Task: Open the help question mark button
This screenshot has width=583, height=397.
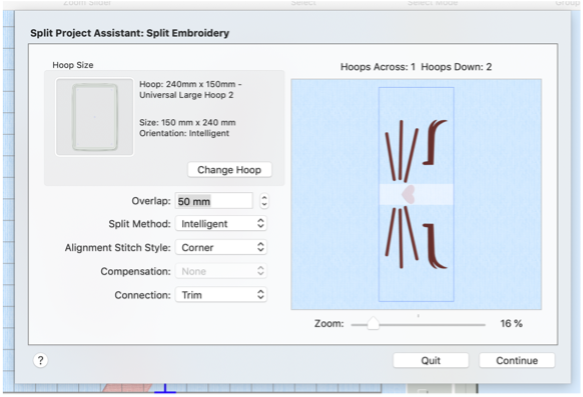Action: pyautogui.click(x=41, y=360)
